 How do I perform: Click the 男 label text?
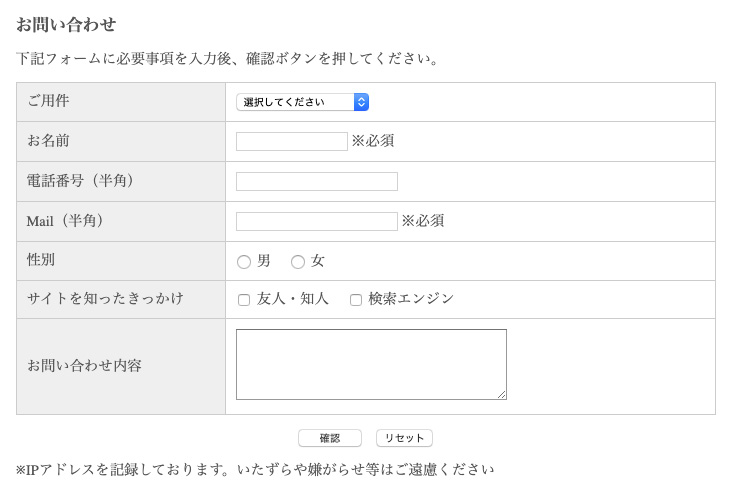(264, 261)
